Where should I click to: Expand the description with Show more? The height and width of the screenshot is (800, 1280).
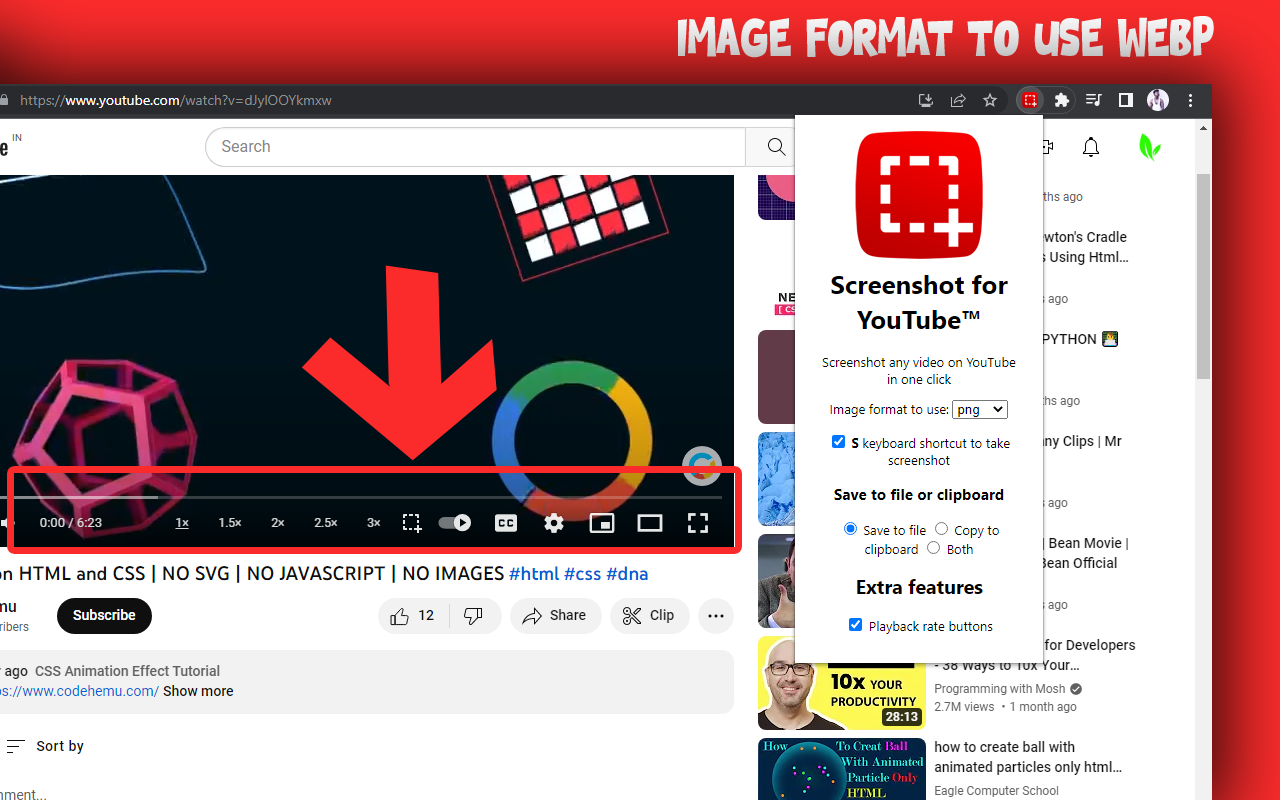point(197,691)
